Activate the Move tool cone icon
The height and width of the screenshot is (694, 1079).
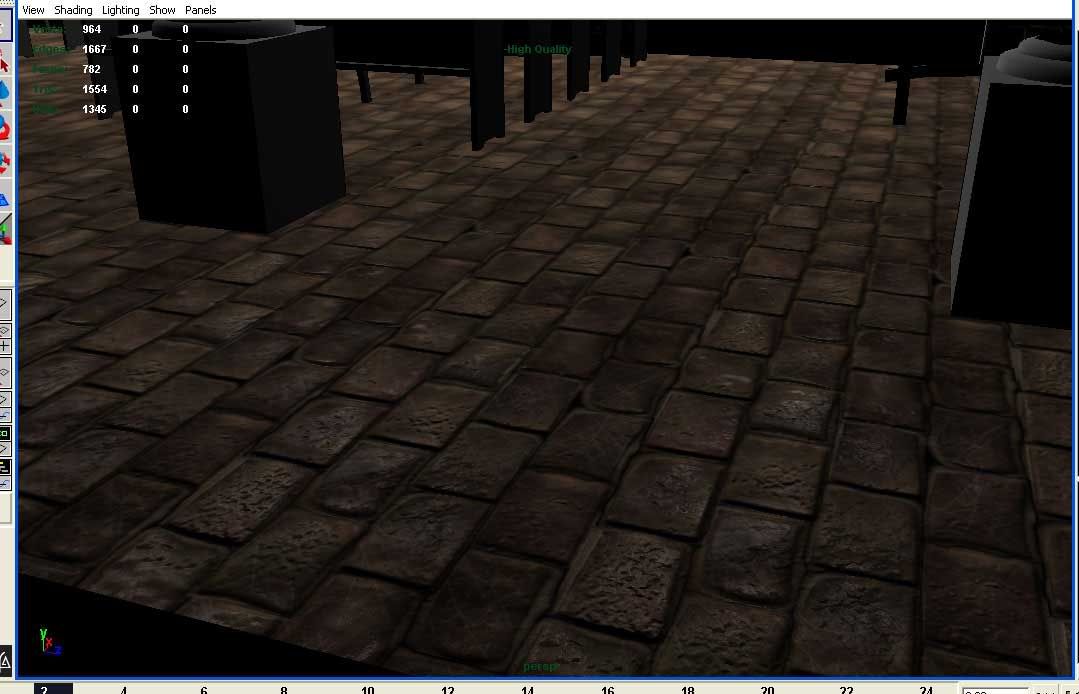pyautogui.click(x=5, y=91)
